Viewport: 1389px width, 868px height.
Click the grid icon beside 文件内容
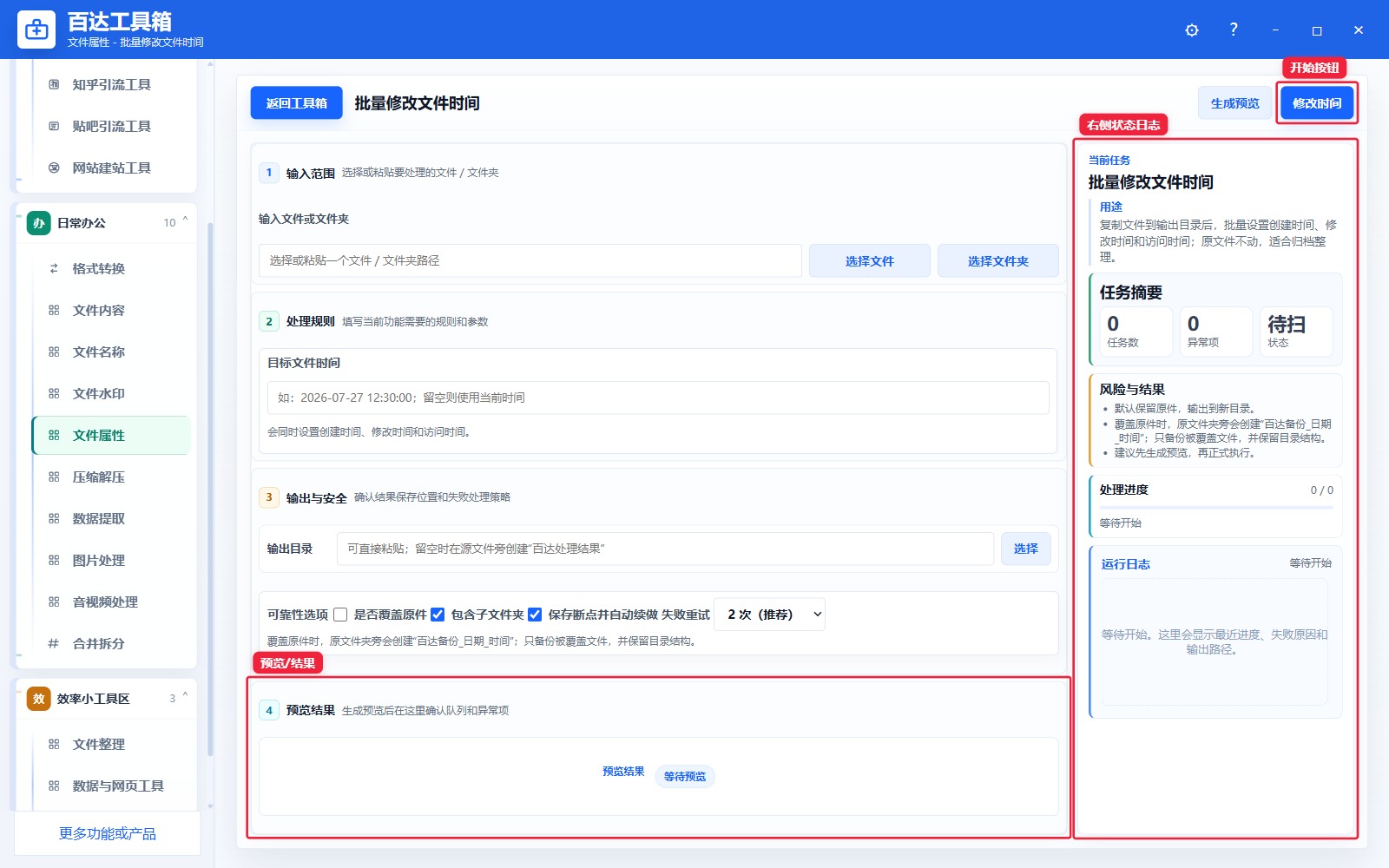click(x=54, y=310)
